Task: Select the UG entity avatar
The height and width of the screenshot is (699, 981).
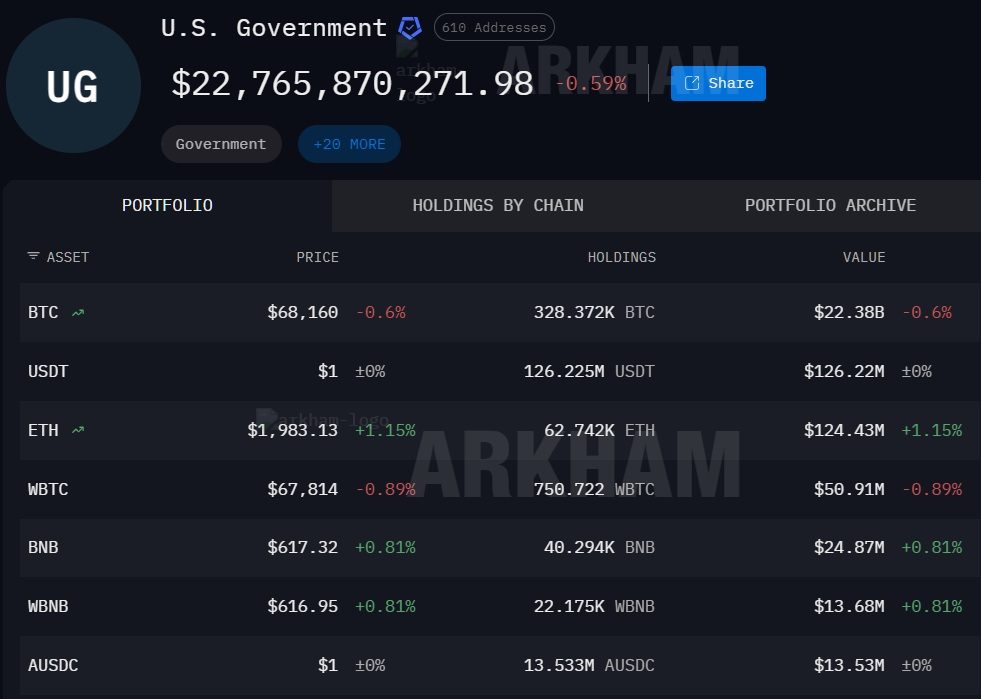Action: [x=73, y=86]
